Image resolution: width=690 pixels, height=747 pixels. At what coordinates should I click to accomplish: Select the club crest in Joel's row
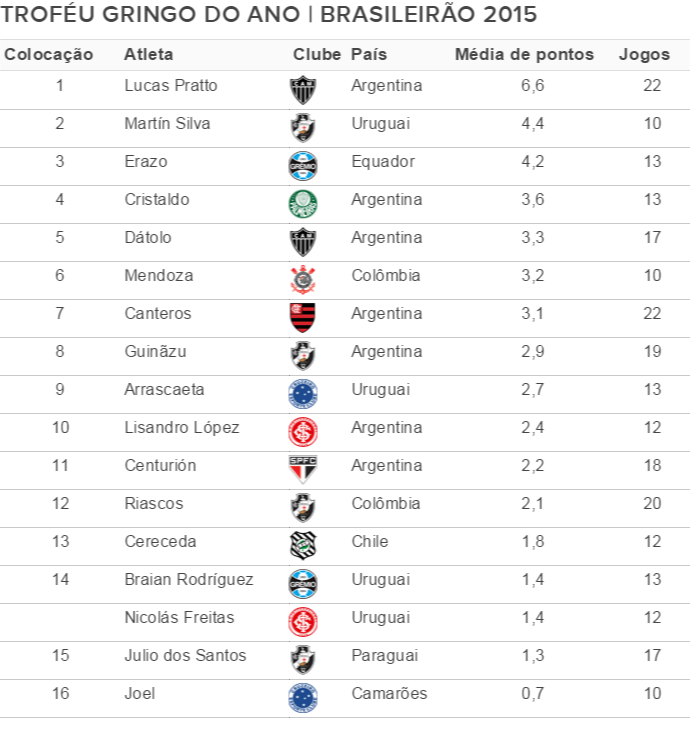click(x=302, y=697)
